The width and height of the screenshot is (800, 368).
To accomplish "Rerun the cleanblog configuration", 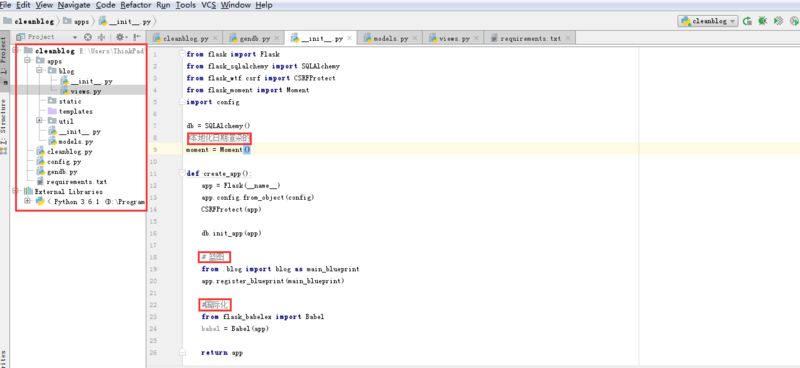I will [747, 21].
